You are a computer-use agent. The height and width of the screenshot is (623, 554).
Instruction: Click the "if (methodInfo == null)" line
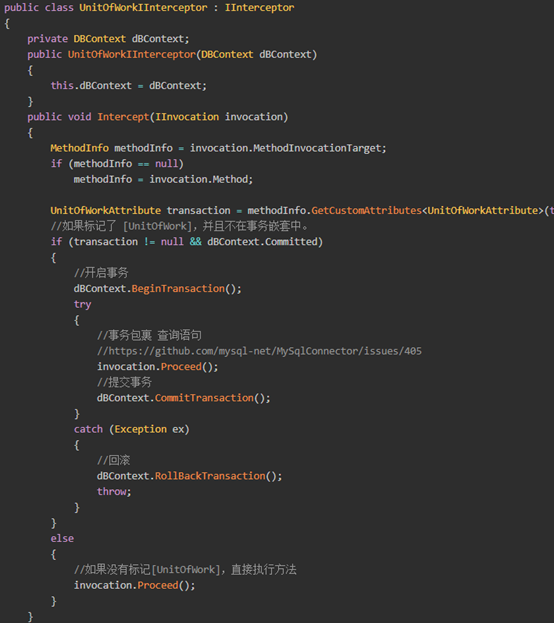point(117,164)
